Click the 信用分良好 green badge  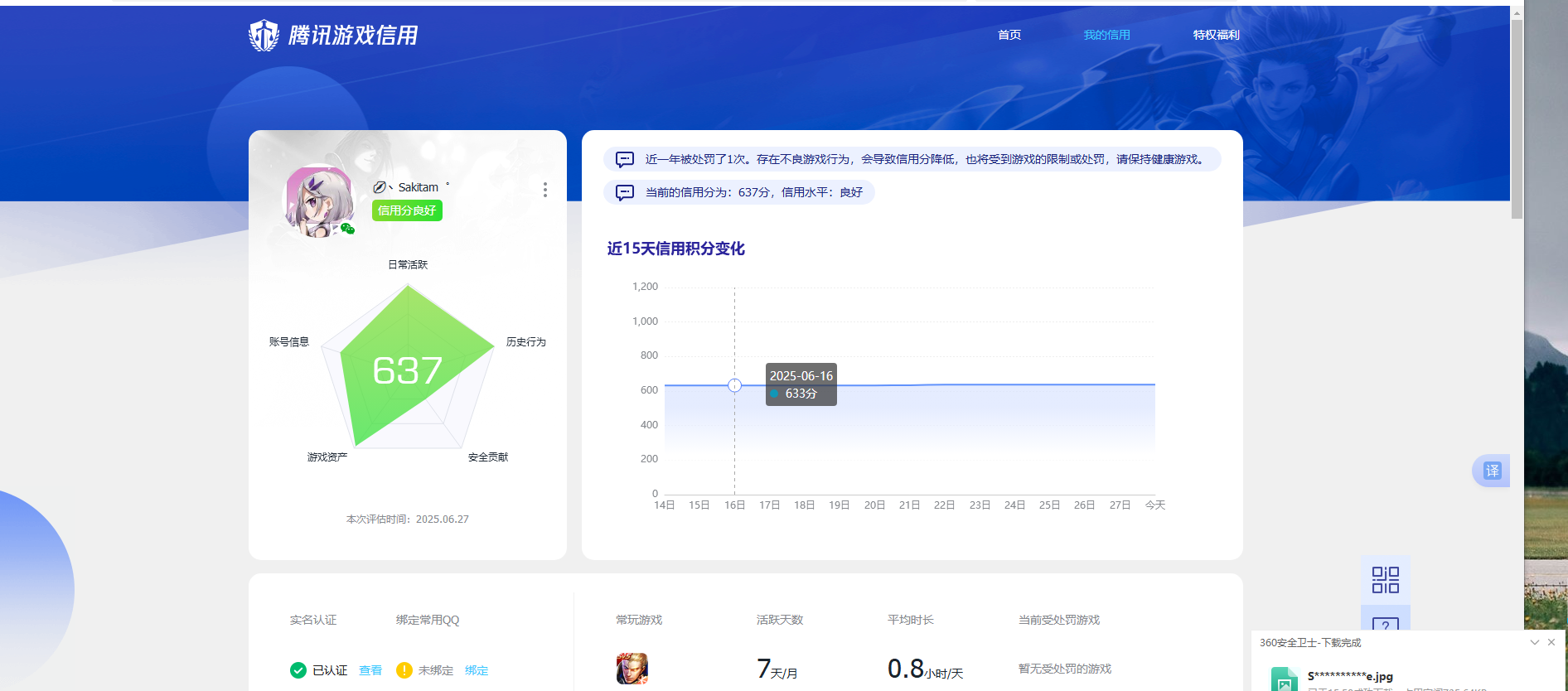pyautogui.click(x=407, y=210)
